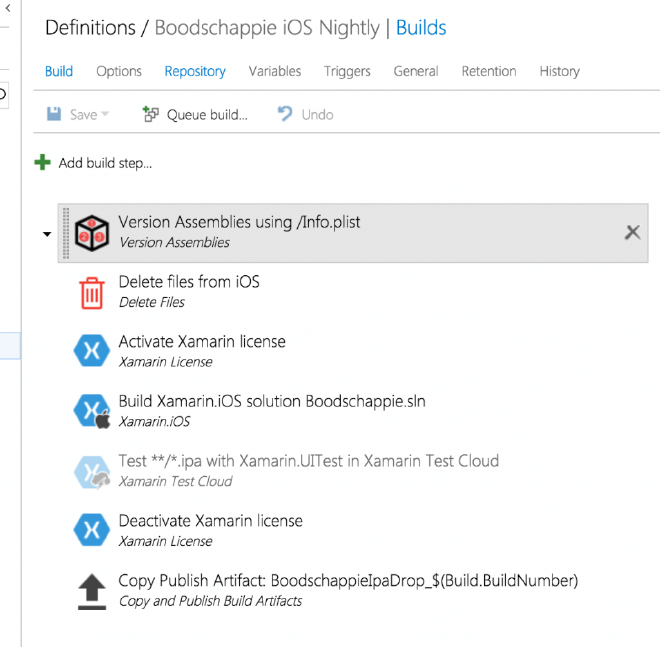Remove the Version Assemblies step with X
The image size is (660, 647).
632,232
